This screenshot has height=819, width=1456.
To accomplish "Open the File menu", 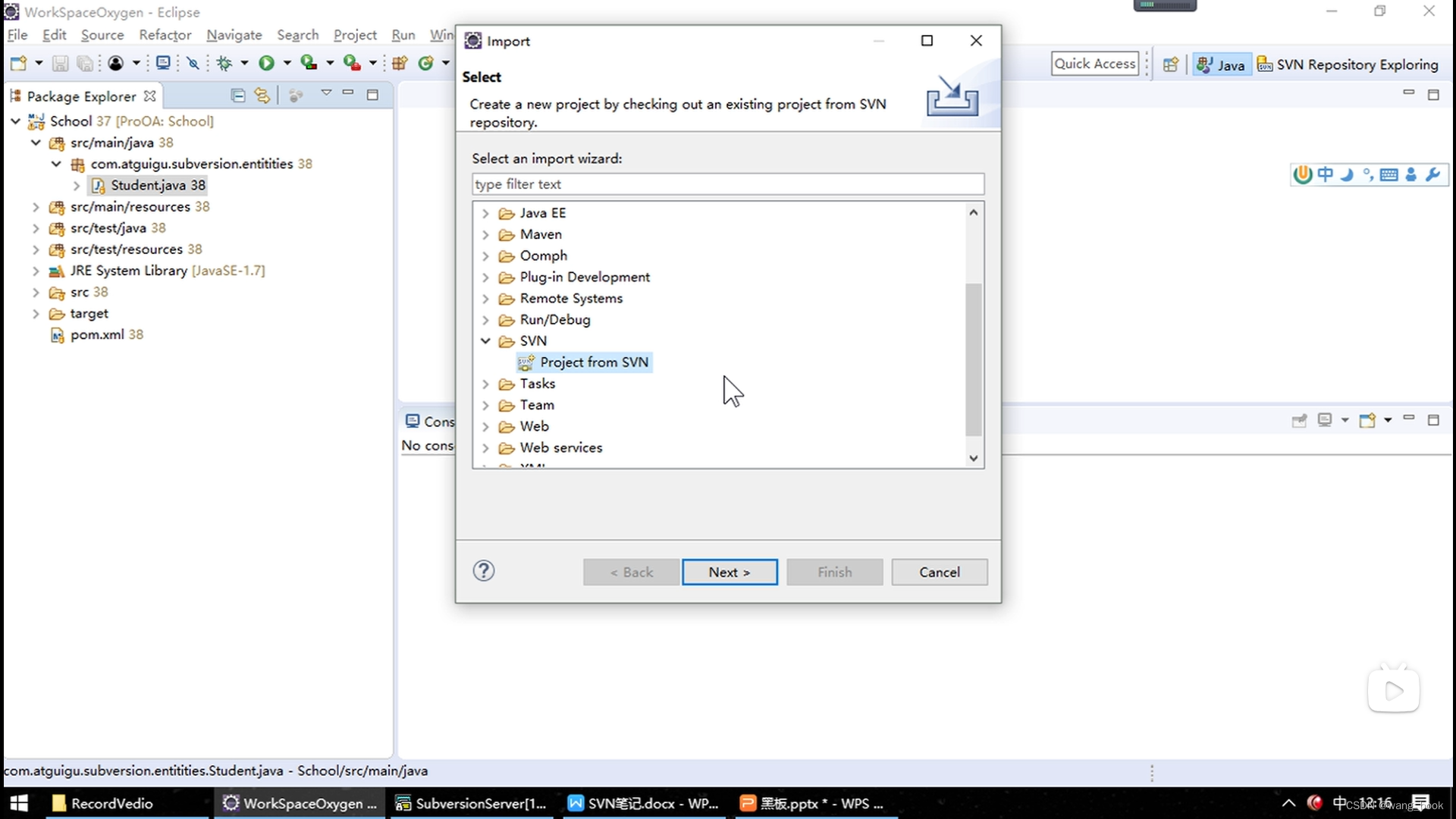I will pos(17,35).
